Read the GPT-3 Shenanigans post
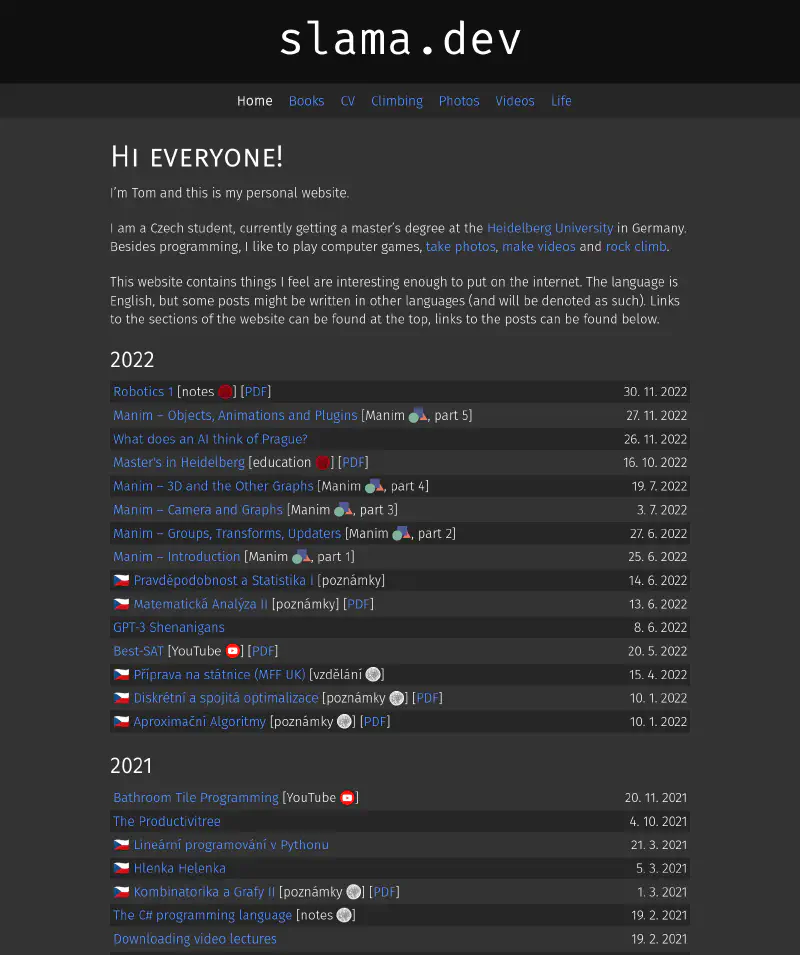 pyautogui.click(x=168, y=628)
